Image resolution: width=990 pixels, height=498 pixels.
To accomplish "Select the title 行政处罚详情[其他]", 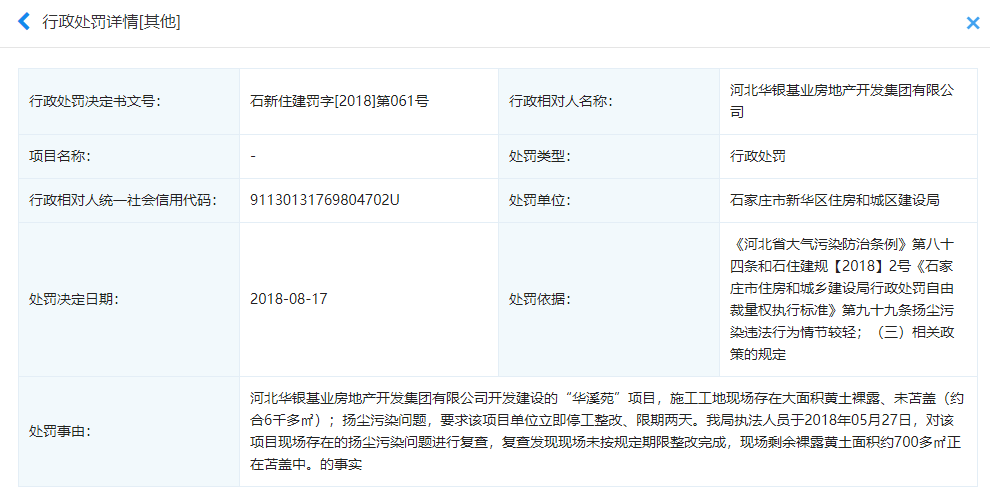I will pyautogui.click(x=111, y=21).
